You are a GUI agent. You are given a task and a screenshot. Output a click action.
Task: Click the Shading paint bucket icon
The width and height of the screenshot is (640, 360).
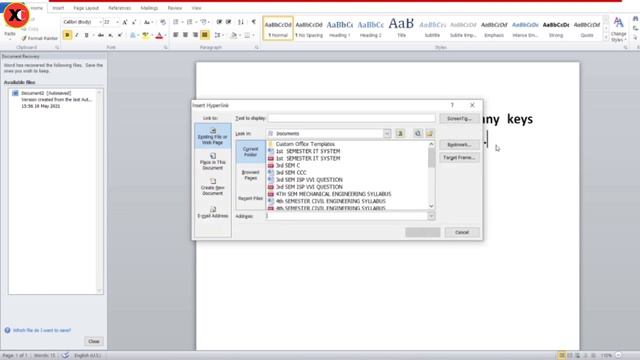tap(233, 36)
